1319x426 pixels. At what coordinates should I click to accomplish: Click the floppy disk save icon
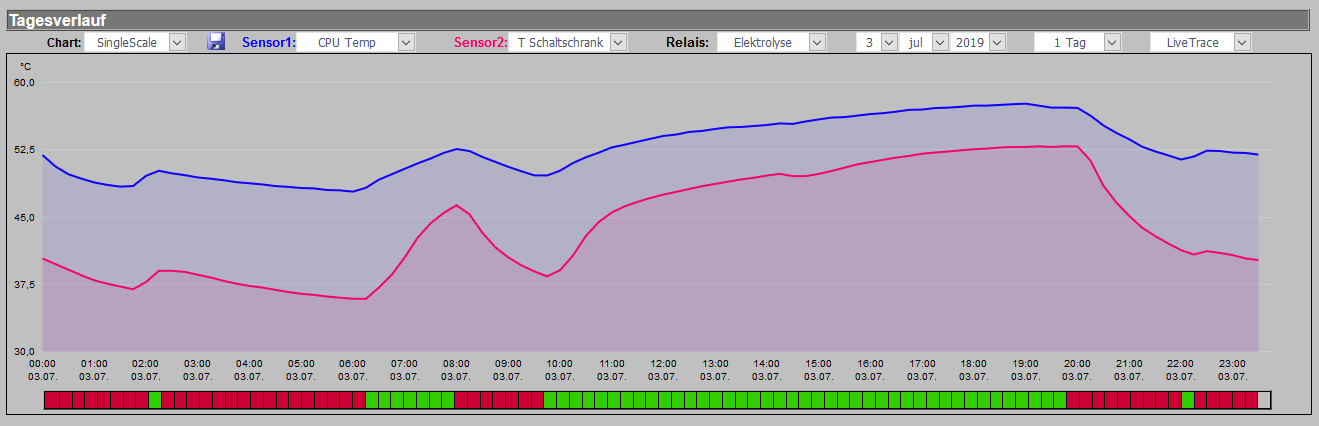point(215,42)
